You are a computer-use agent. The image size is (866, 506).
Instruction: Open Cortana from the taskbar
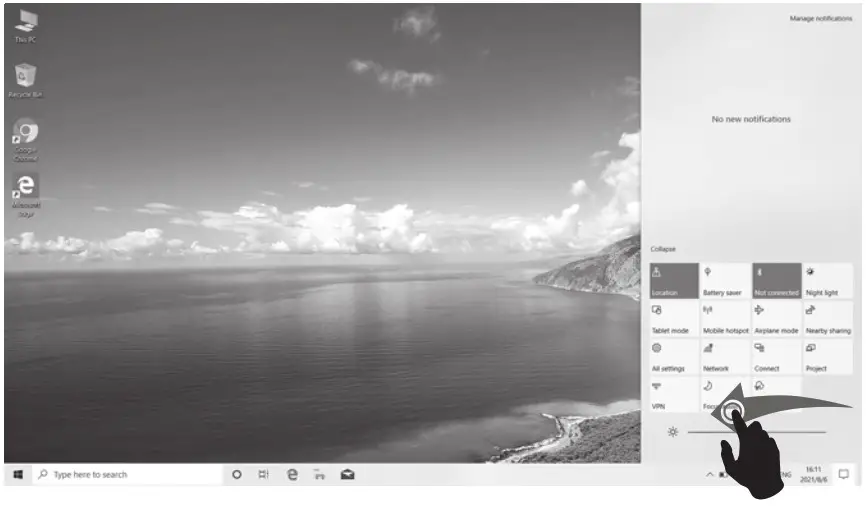(x=236, y=475)
